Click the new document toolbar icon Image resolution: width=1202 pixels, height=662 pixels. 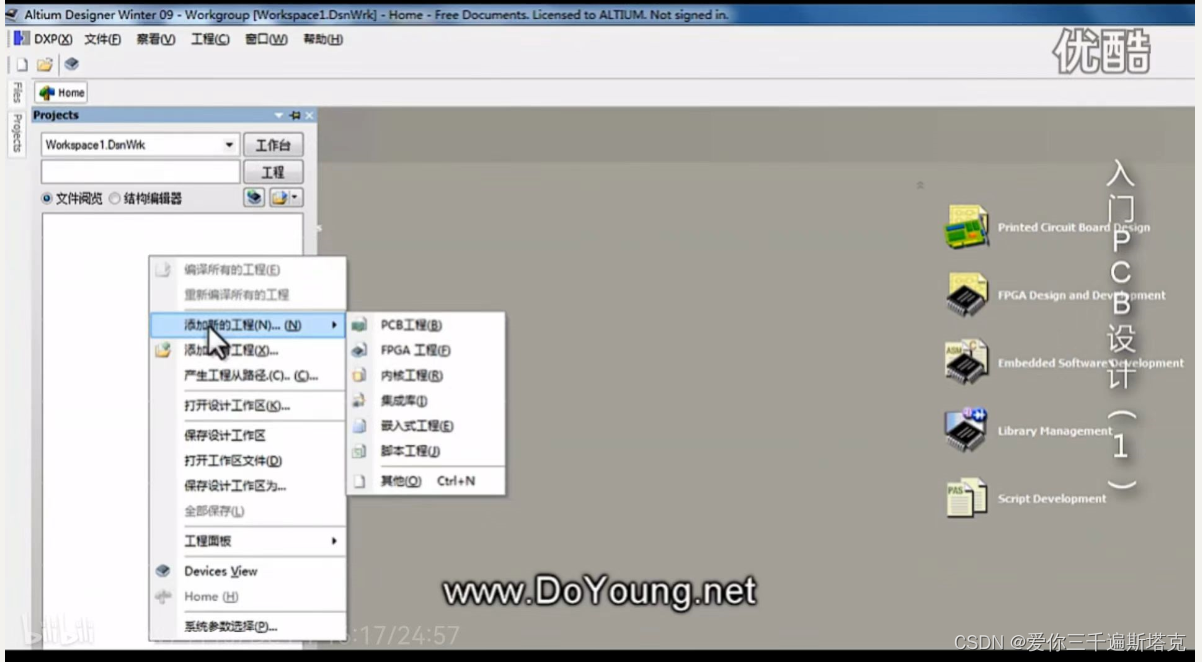click(22, 64)
